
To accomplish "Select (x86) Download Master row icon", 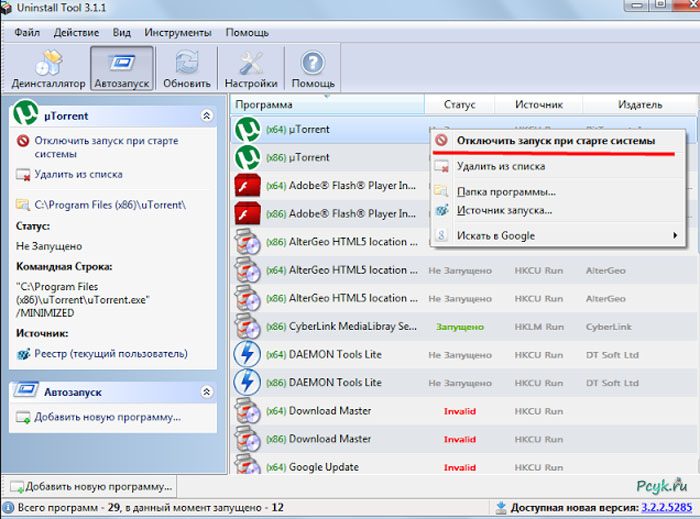I will 247,439.
